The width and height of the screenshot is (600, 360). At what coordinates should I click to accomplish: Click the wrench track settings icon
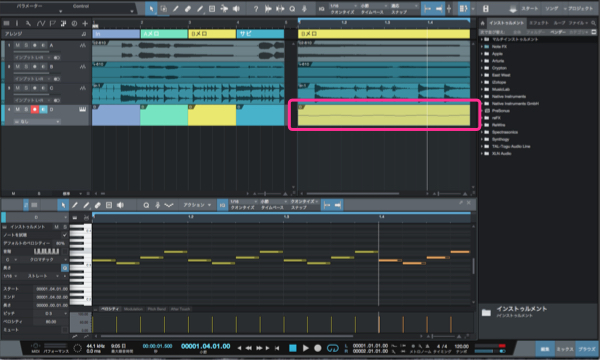(29, 23)
